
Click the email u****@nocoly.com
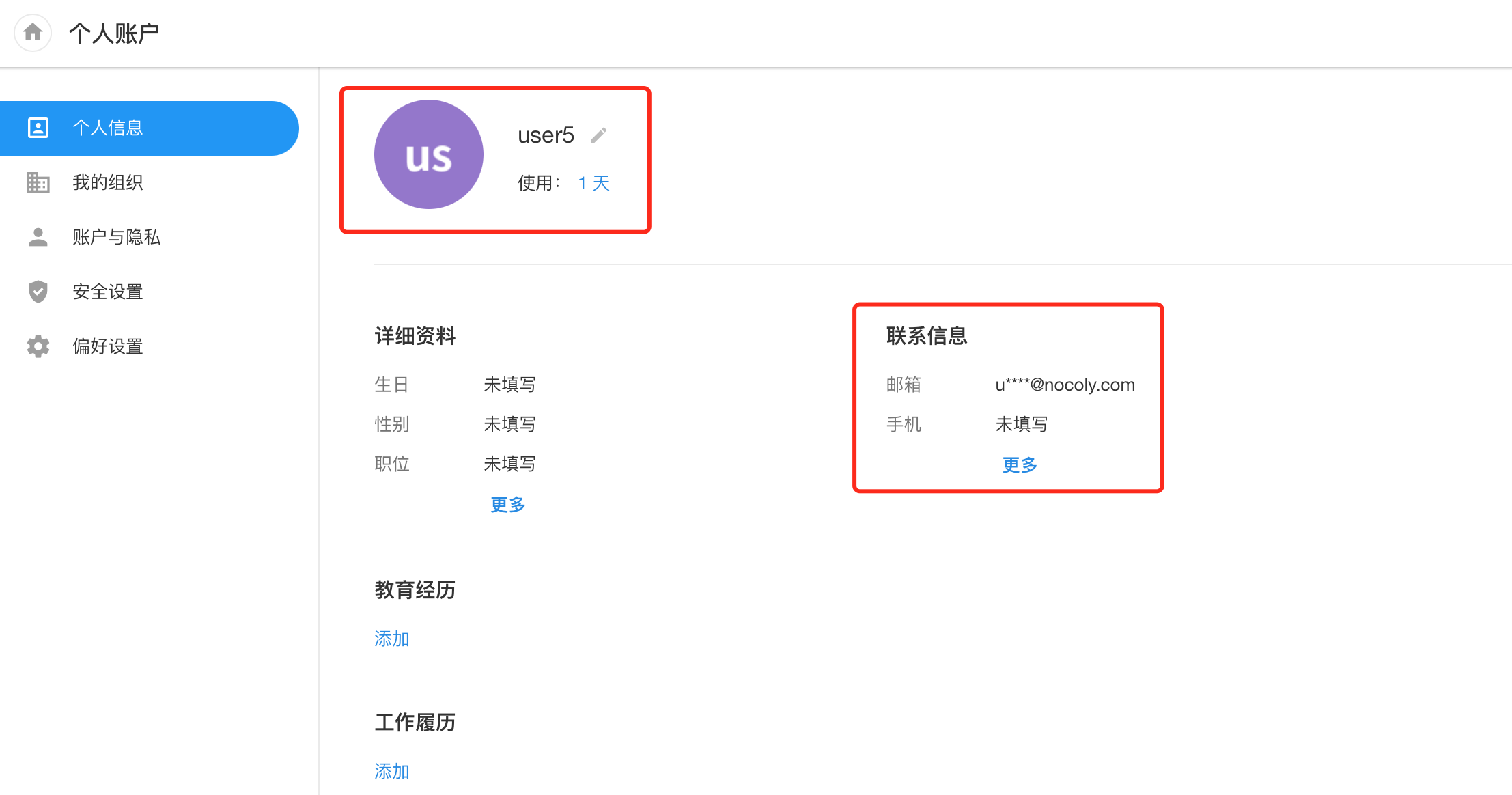(x=1065, y=385)
